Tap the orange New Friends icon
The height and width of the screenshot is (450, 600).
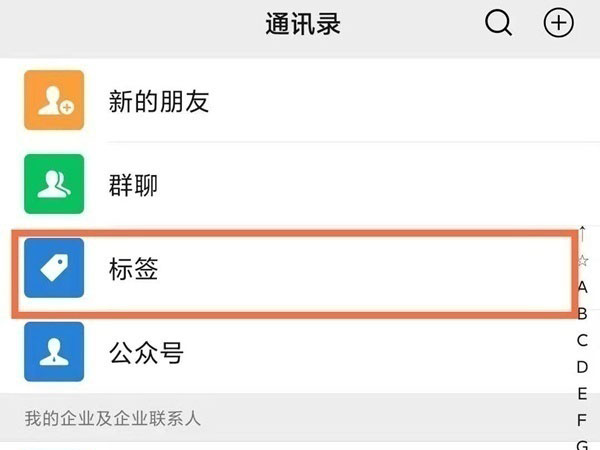point(54,102)
